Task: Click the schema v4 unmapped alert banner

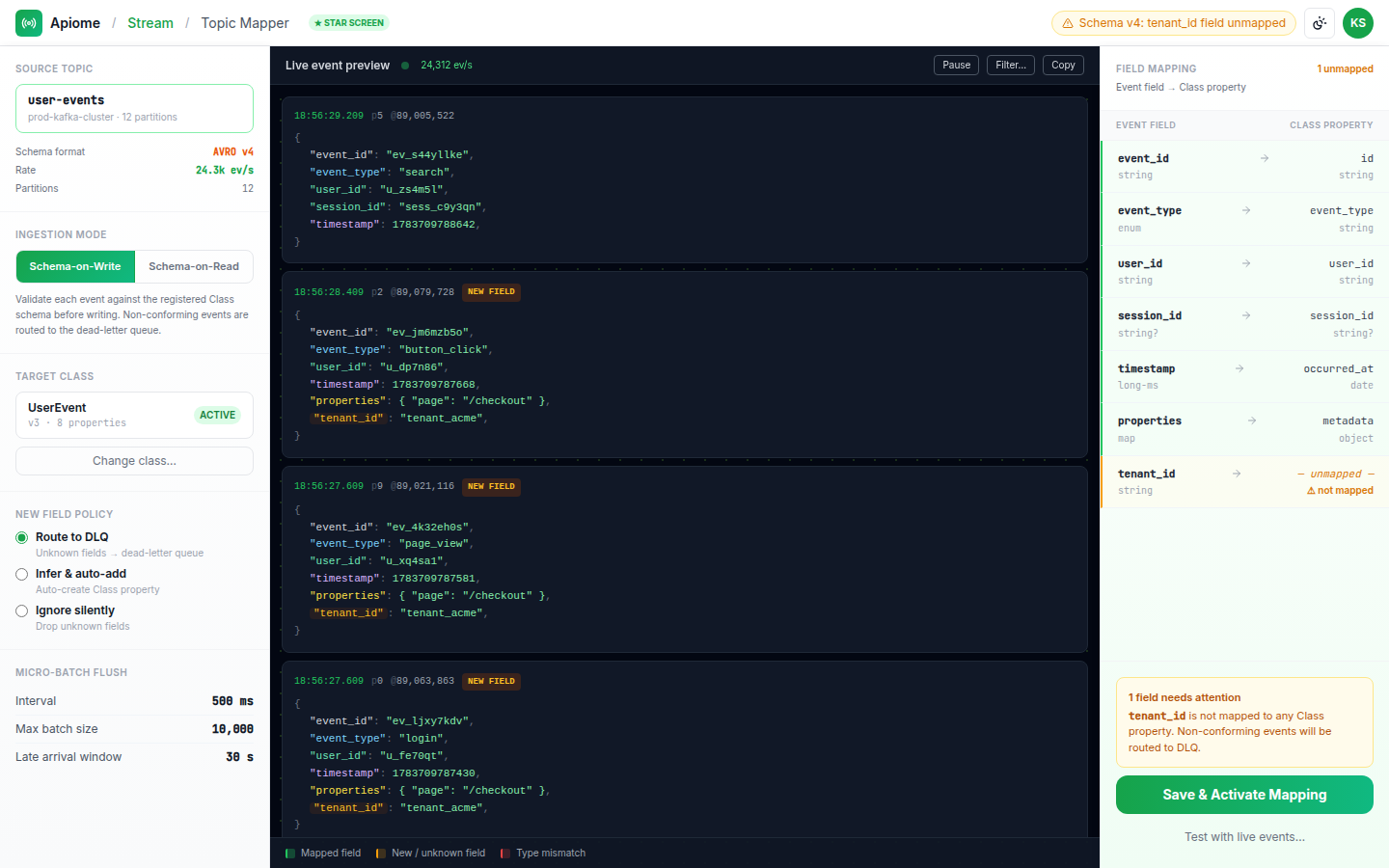Action: point(1174,23)
